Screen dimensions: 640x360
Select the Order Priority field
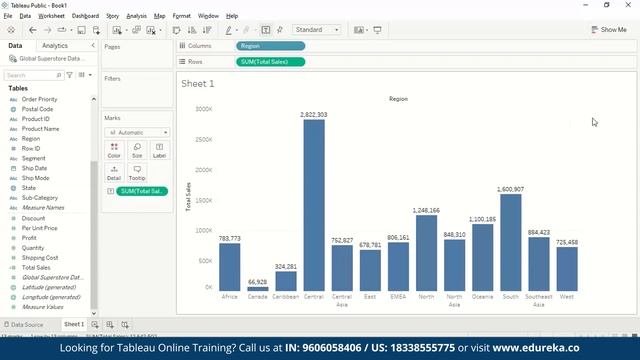pyautogui.click(x=40, y=99)
